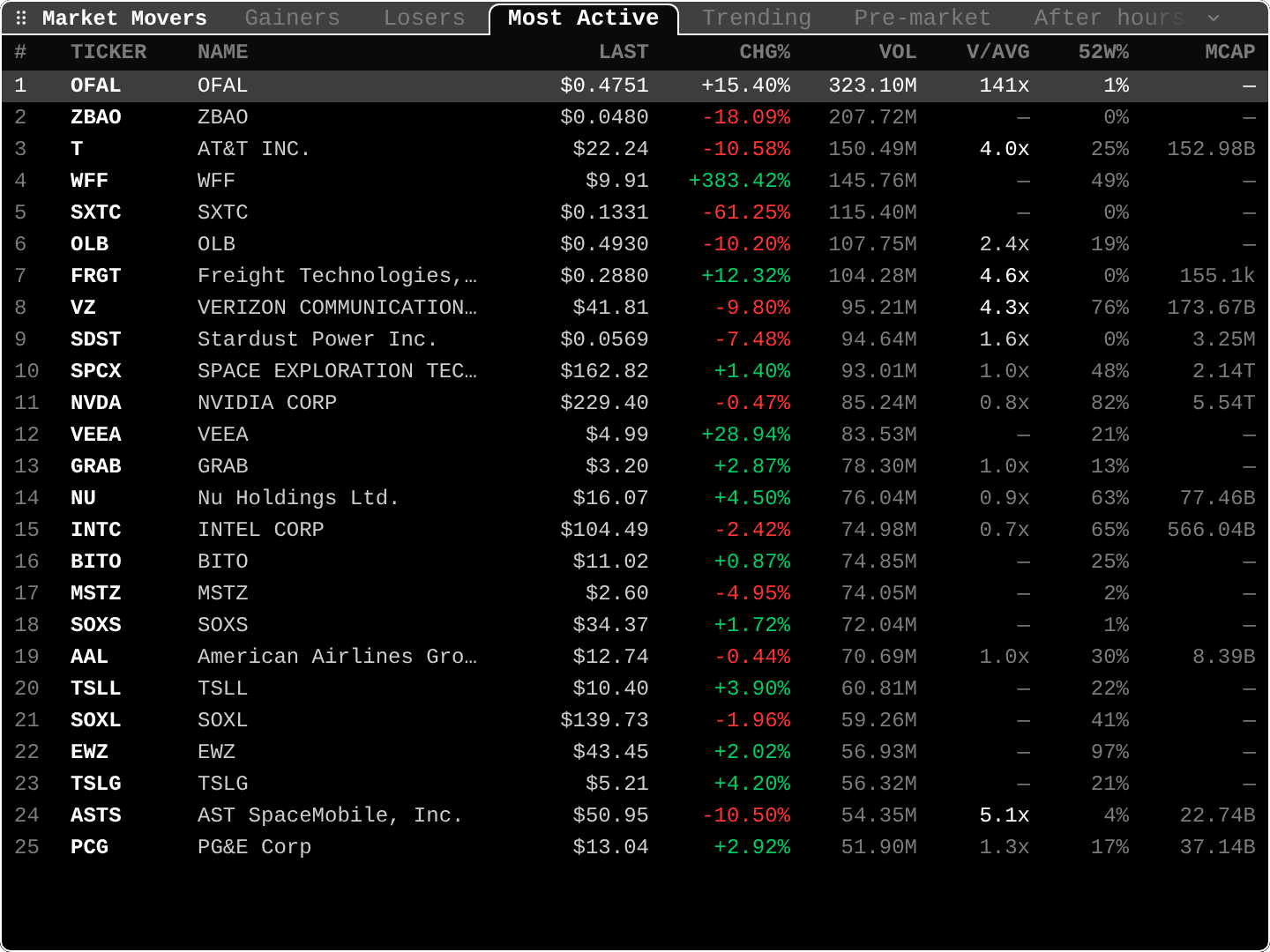Image resolution: width=1270 pixels, height=952 pixels.
Task: Click VERIZON COMMUNICATION name
Action: (337, 308)
